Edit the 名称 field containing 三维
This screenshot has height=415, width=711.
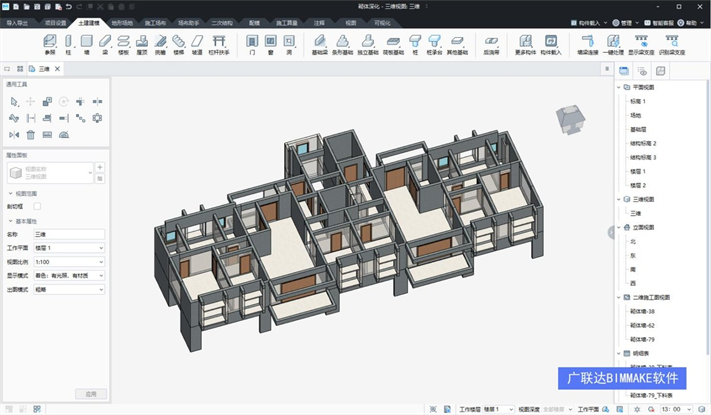click(69, 234)
